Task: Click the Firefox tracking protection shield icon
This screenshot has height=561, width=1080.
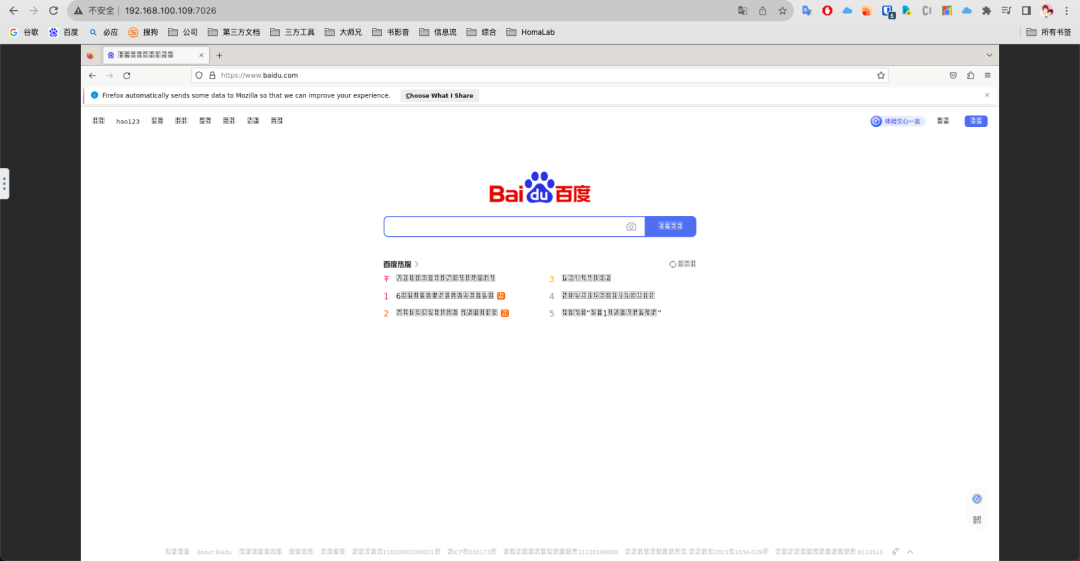Action: pos(199,75)
